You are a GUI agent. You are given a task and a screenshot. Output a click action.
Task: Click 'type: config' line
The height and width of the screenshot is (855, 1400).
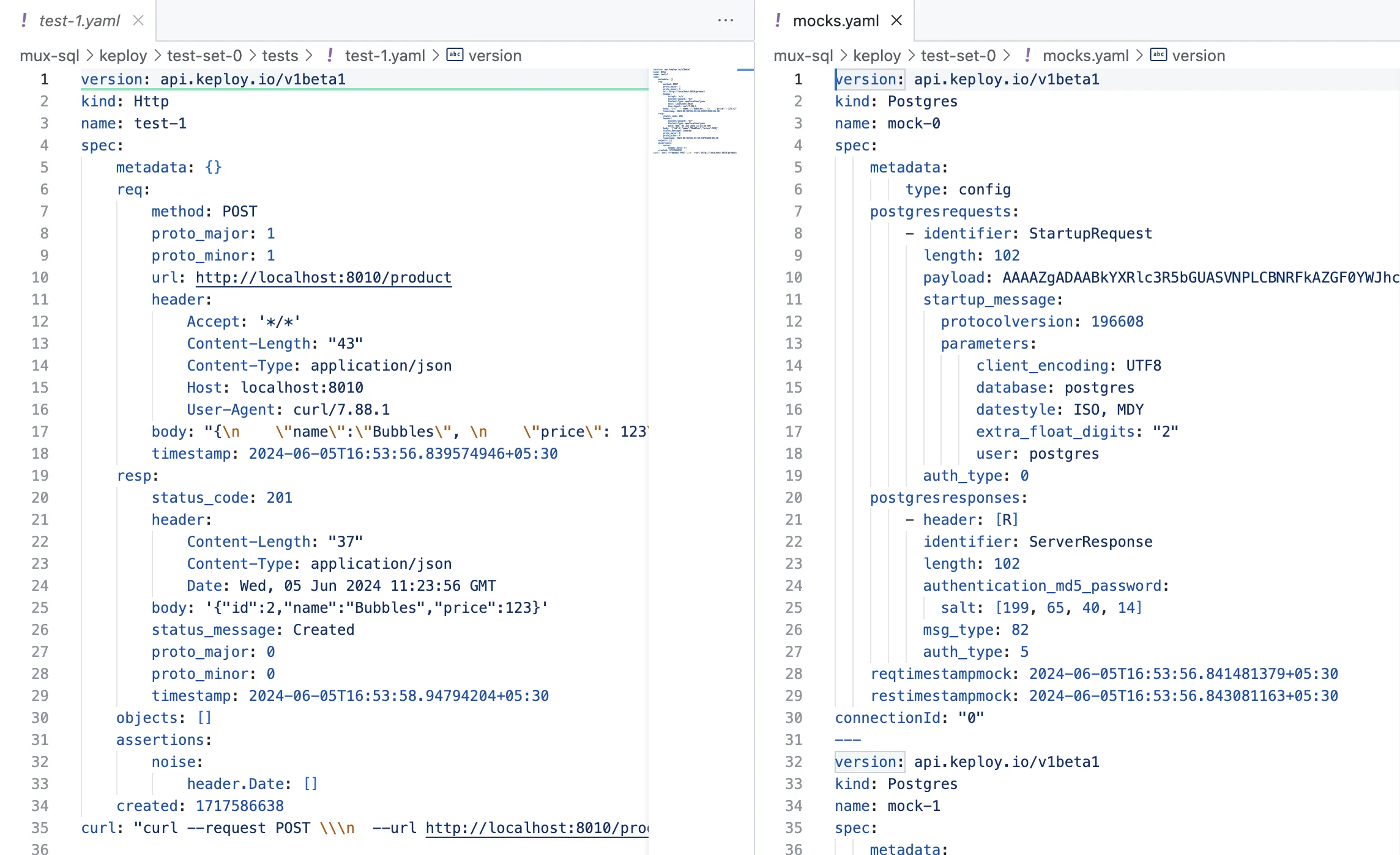958,190
